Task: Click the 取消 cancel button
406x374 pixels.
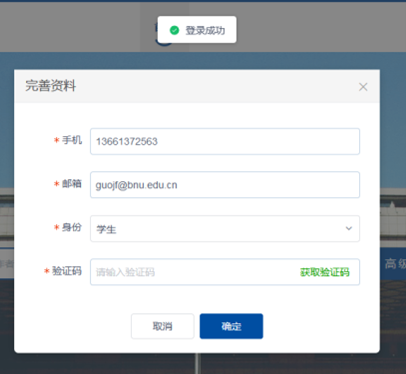Action: 162,326
